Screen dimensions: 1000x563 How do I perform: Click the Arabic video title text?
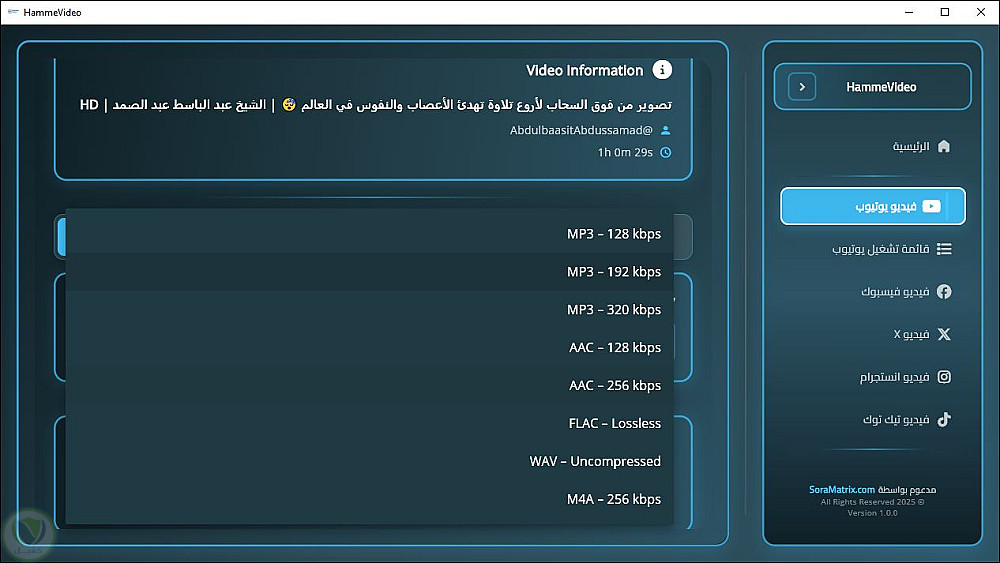click(376, 105)
